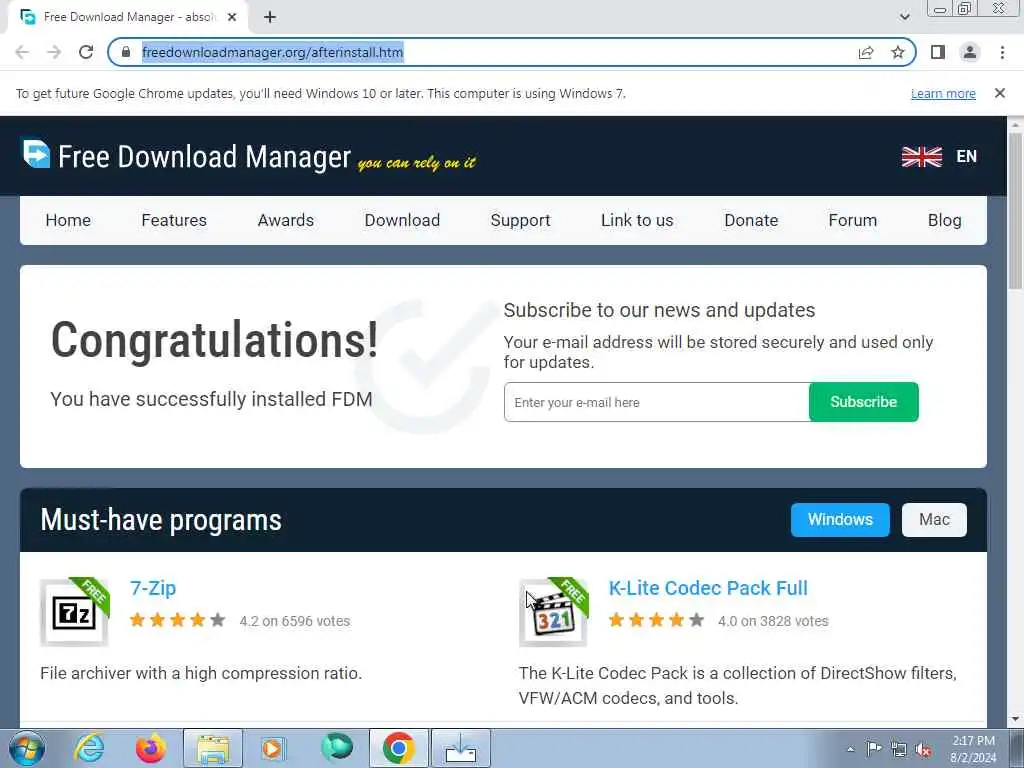Image resolution: width=1024 pixels, height=768 pixels.
Task: Click the green Subscribe button
Action: 863,402
